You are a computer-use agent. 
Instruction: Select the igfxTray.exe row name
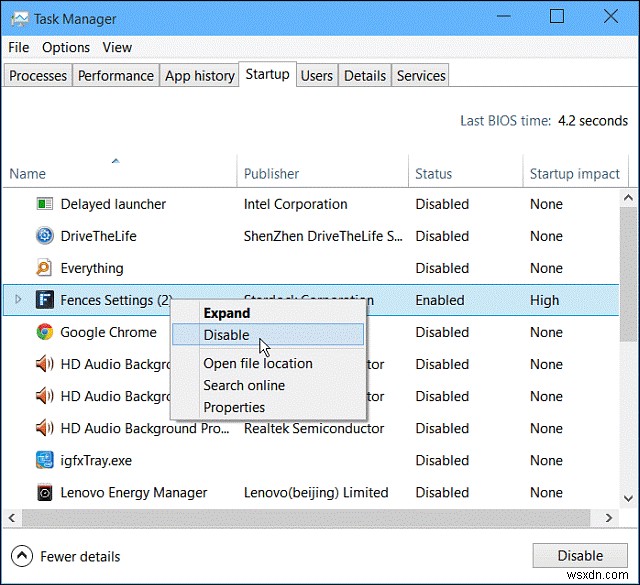(96, 460)
